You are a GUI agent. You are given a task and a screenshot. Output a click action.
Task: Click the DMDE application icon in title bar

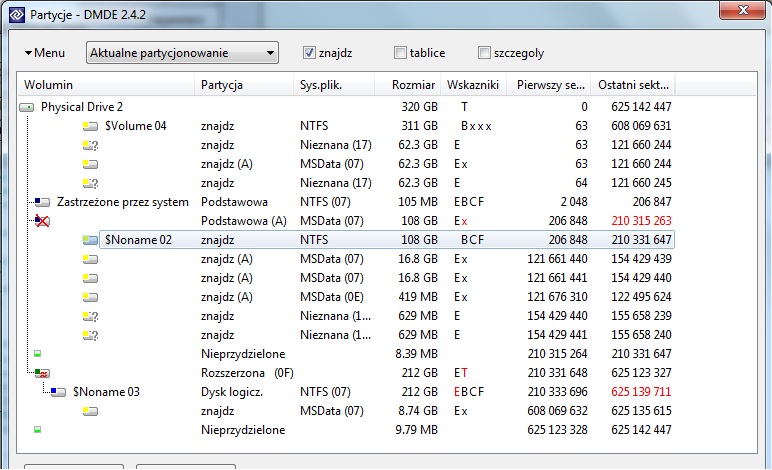point(17,14)
